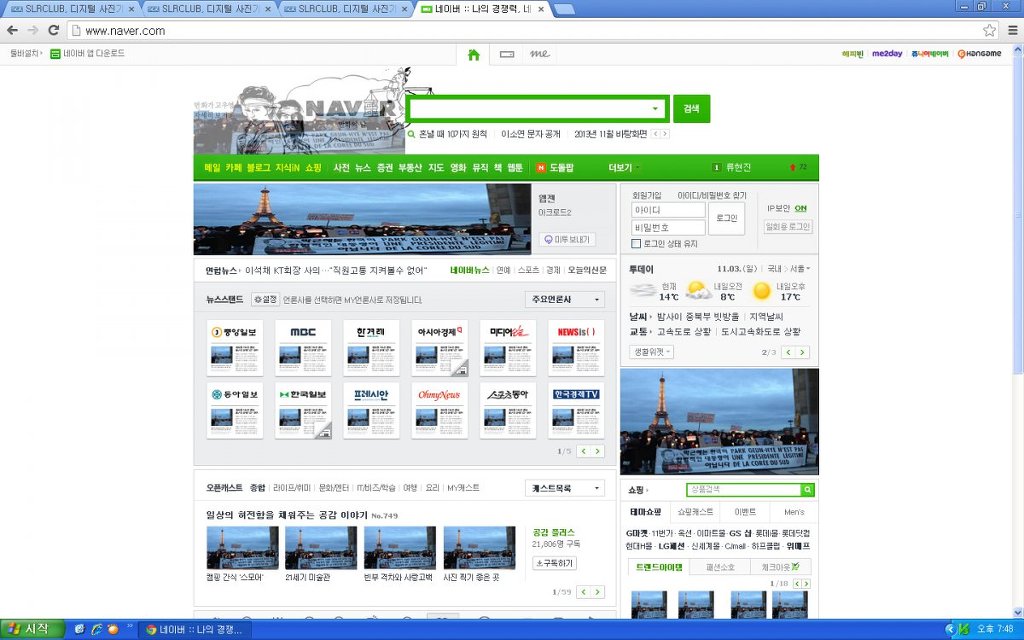1024x640 pixels.
Task: Open the '21세기 미술관' cast thumbnail
Action: coord(321,547)
